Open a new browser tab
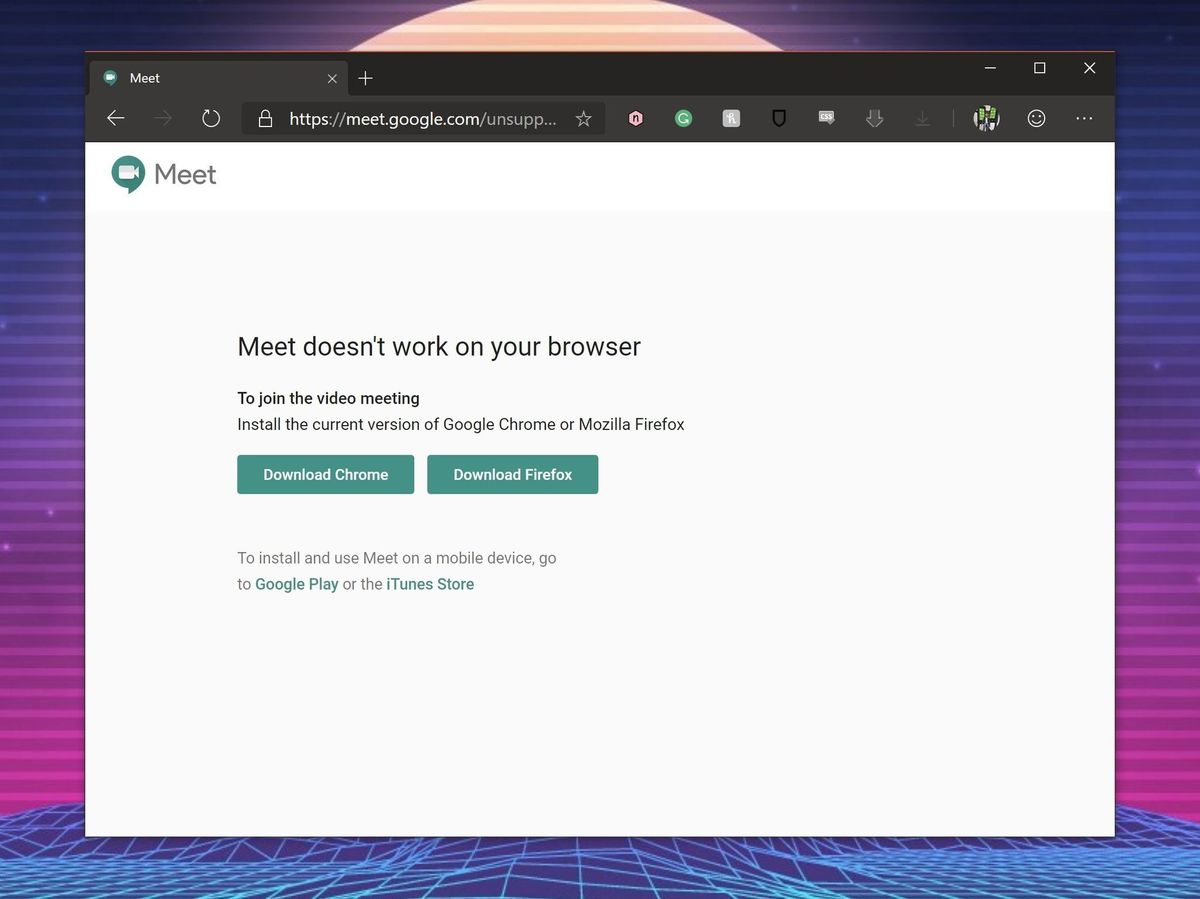This screenshot has width=1200, height=899. coord(365,77)
